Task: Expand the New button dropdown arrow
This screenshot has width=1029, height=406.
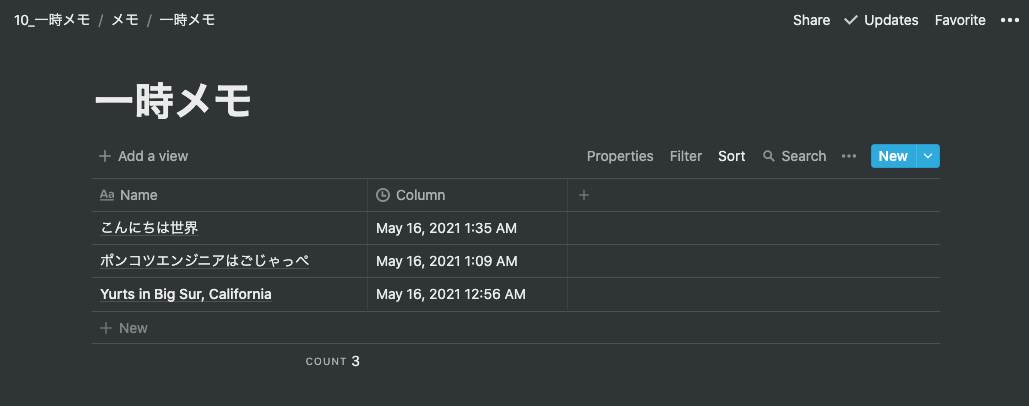Action: pos(928,156)
